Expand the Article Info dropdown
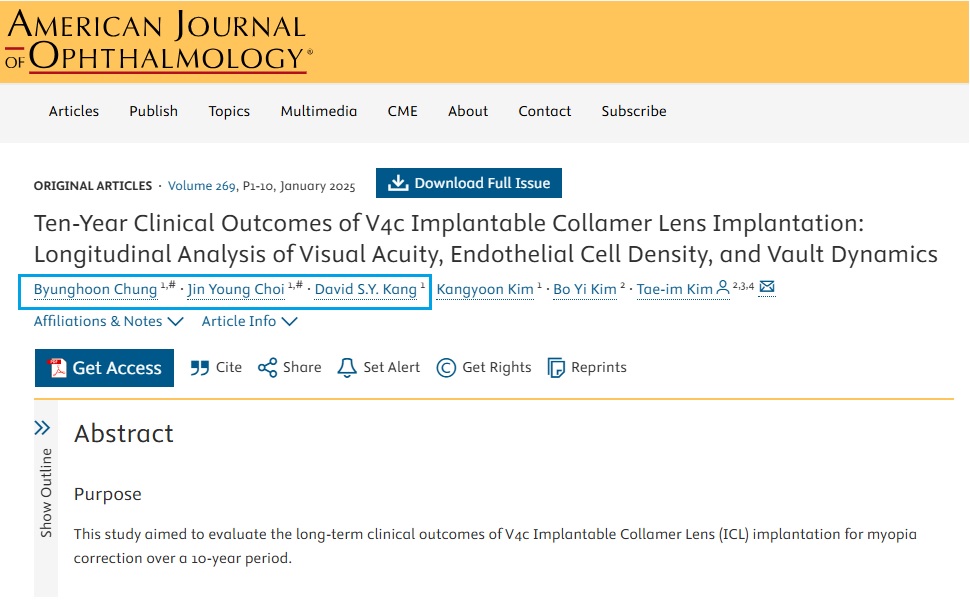Screen dimensions: 970x600 [249, 321]
